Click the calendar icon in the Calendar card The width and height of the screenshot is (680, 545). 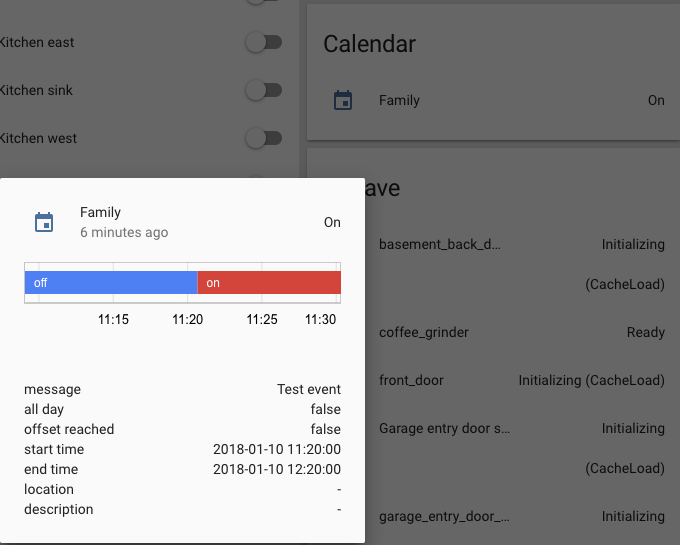(x=343, y=100)
